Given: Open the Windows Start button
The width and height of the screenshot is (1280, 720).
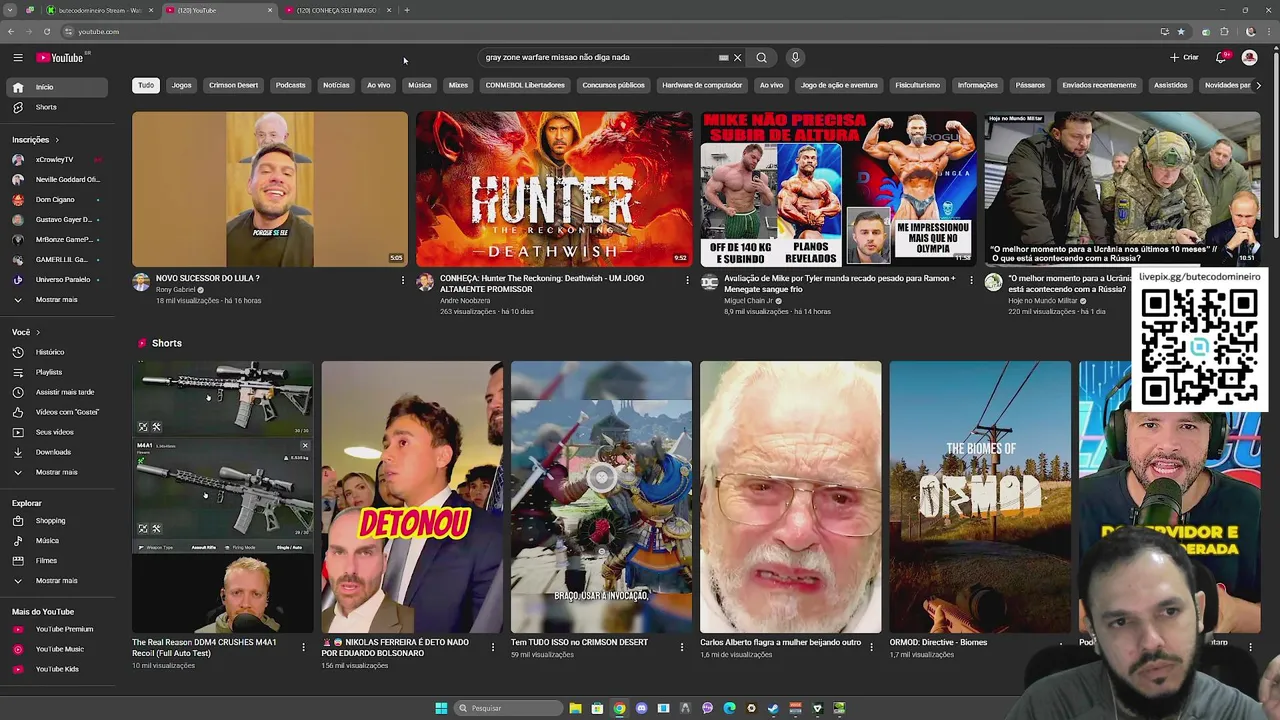Looking at the screenshot, I should (441, 708).
